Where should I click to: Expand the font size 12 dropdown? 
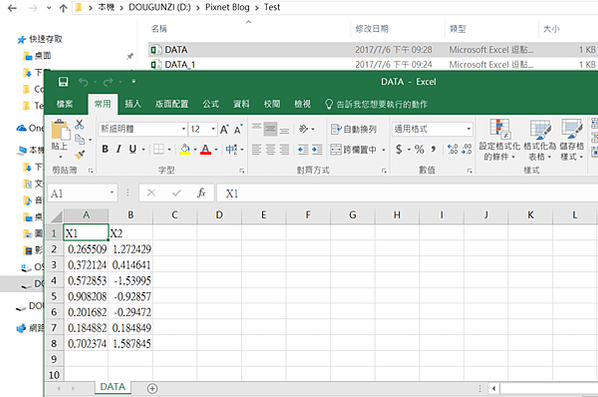pos(213,129)
